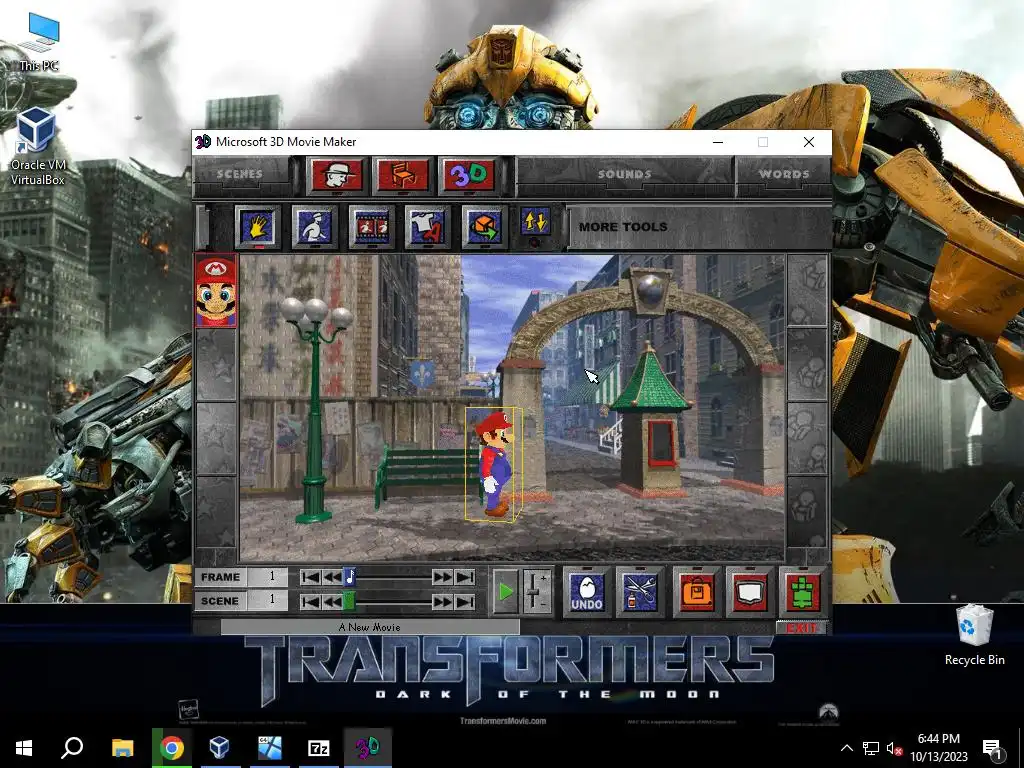This screenshot has width=1024, height=768.
Task: Go to previous scene
Action: coord(332,601)
